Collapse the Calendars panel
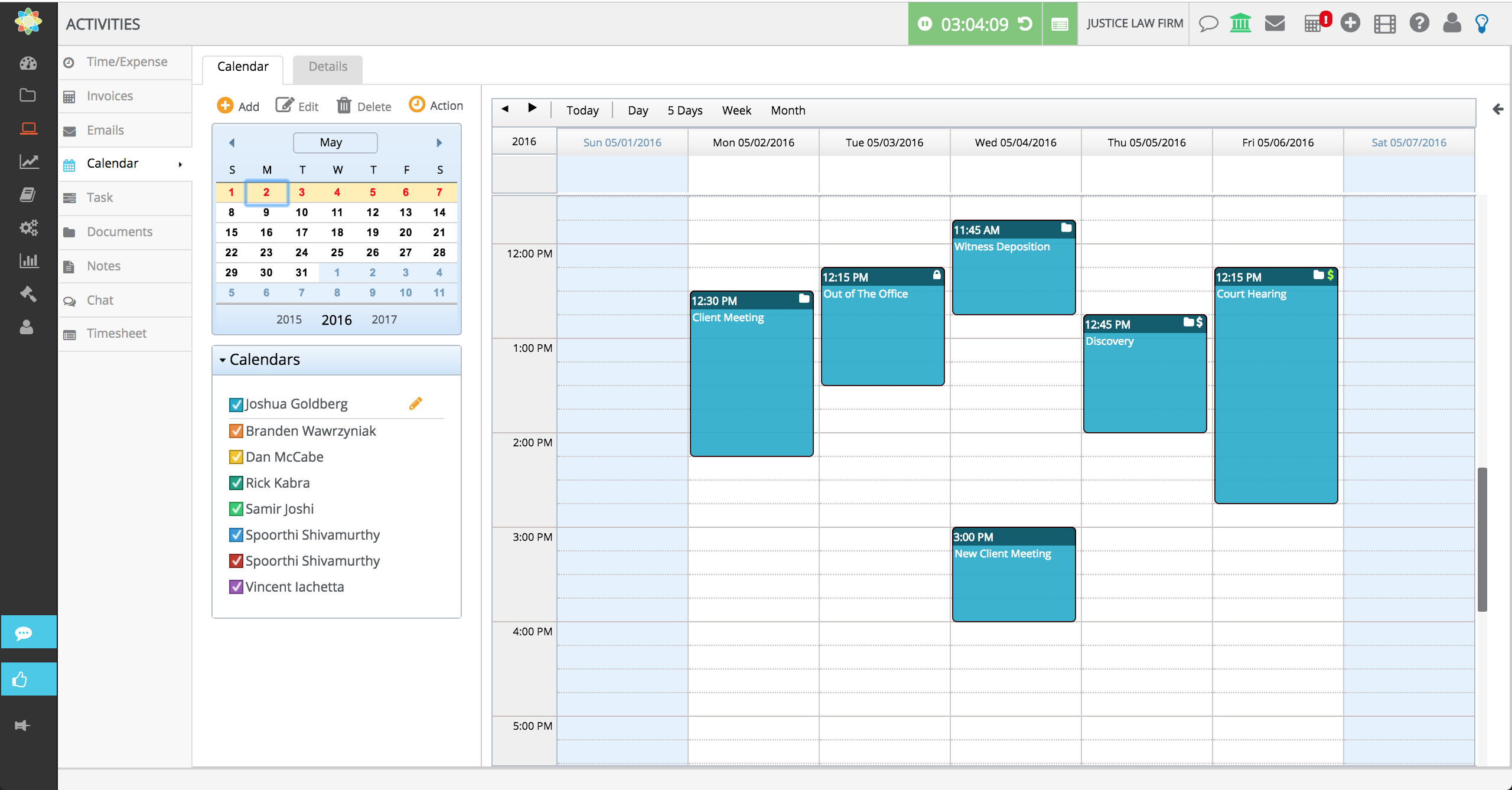 coord(223,360)
